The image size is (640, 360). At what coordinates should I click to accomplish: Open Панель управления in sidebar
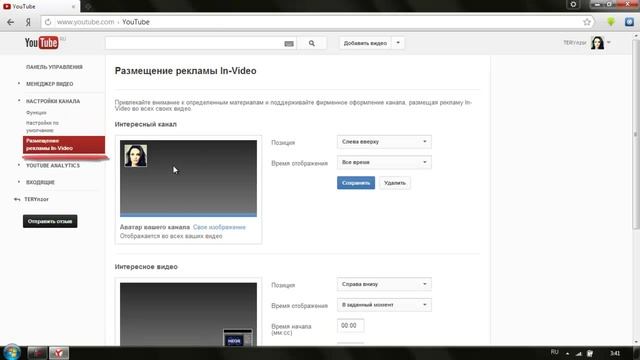(x=54, y=67)
